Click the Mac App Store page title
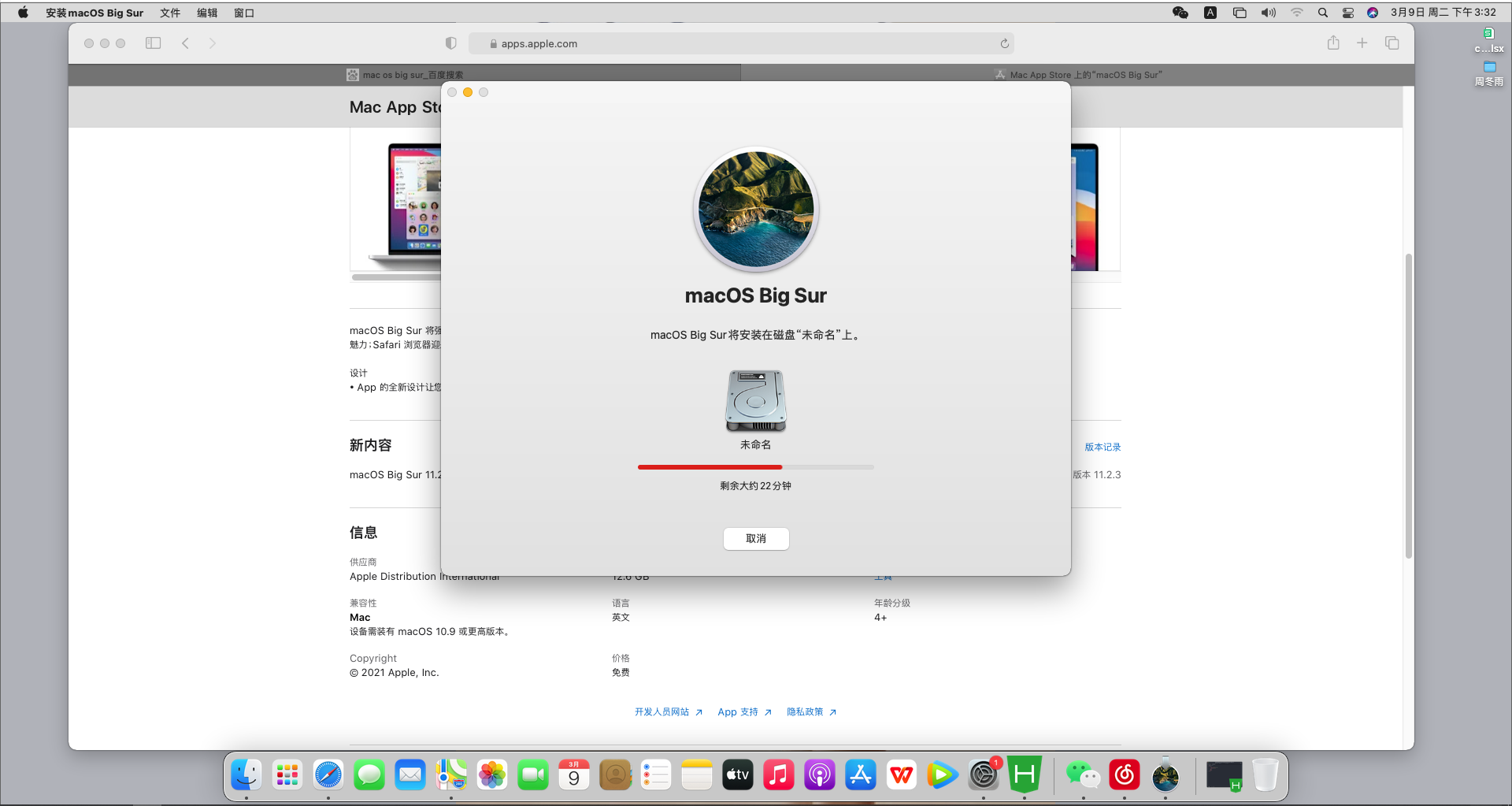 395,107
